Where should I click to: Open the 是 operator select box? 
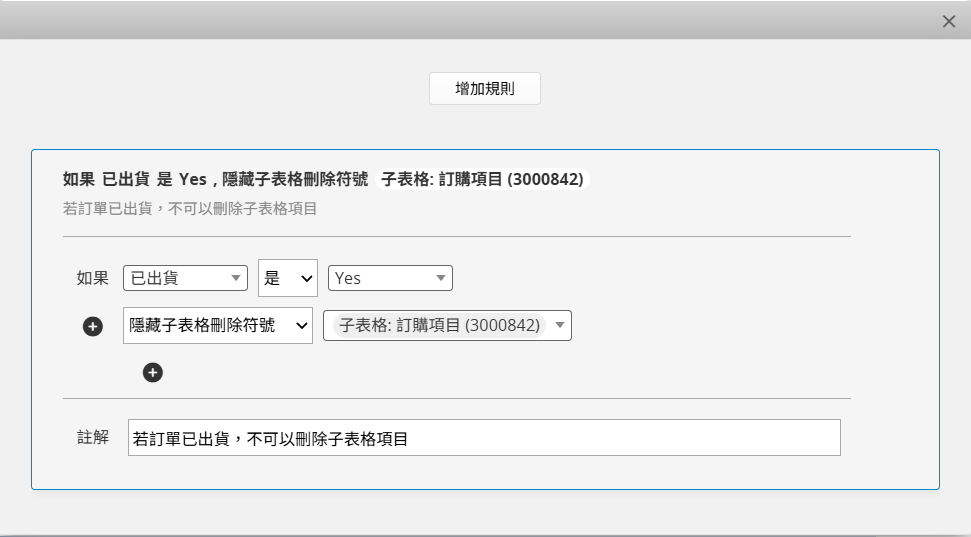point(288,278)
